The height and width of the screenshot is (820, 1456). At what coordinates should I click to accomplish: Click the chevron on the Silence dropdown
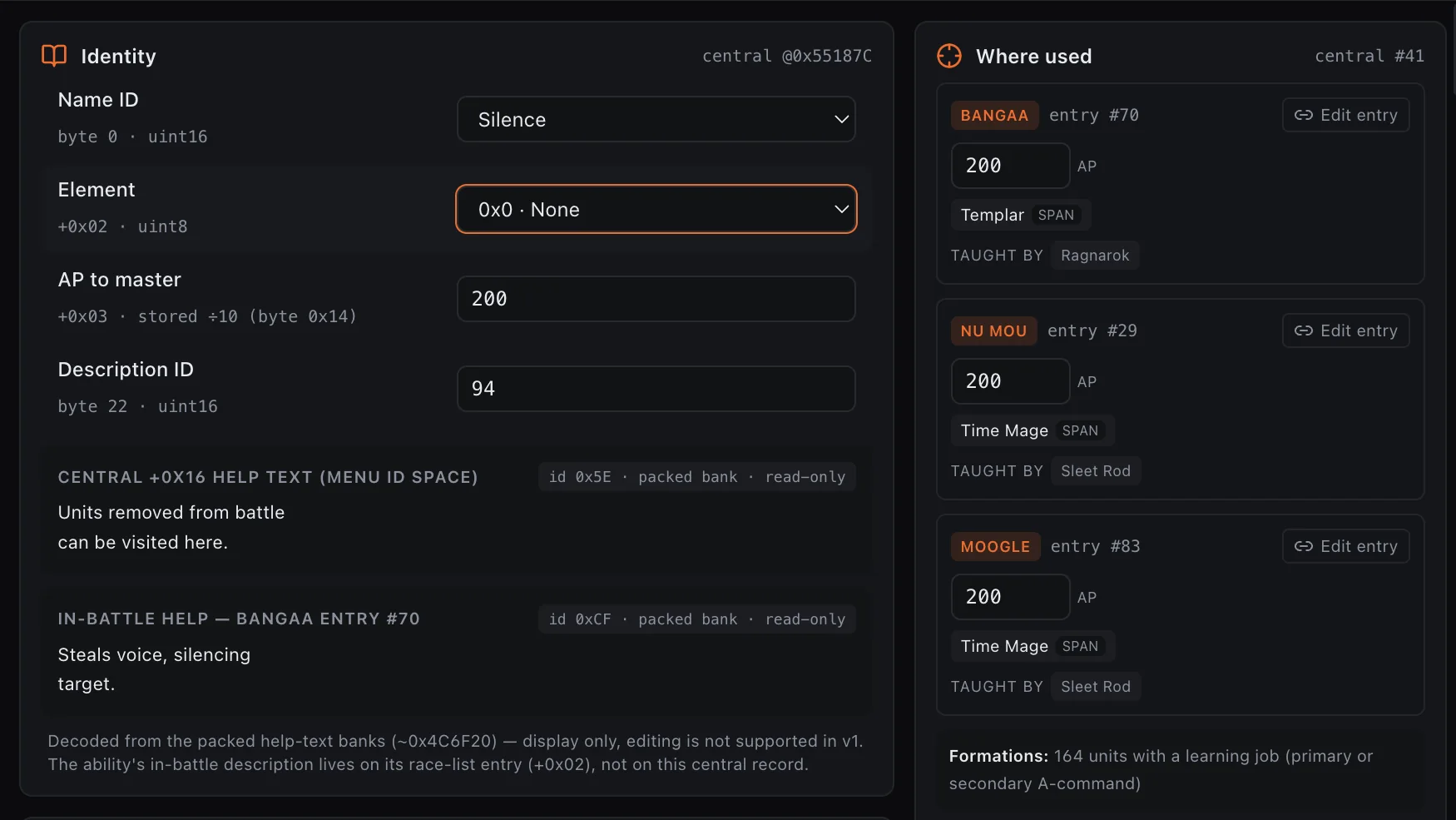pyautogui.click(x=841, y=119)
